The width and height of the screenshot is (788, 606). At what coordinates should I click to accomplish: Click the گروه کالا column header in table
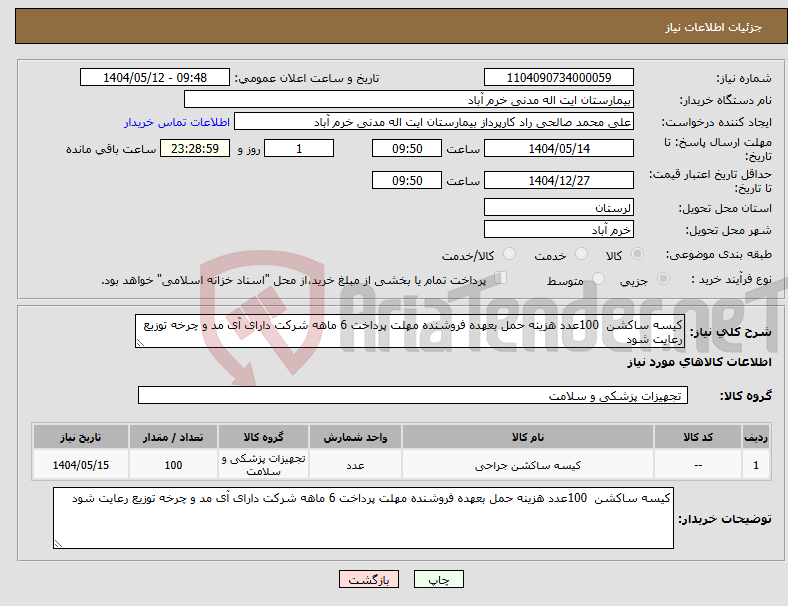click(x=263, y=437)
